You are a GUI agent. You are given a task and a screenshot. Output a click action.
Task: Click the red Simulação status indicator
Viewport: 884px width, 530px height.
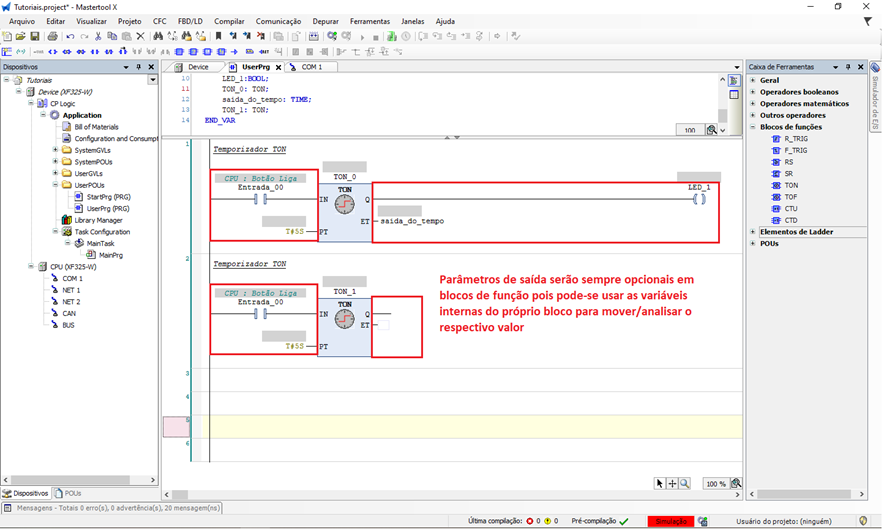pyautogui.click(x=670, y=521)
